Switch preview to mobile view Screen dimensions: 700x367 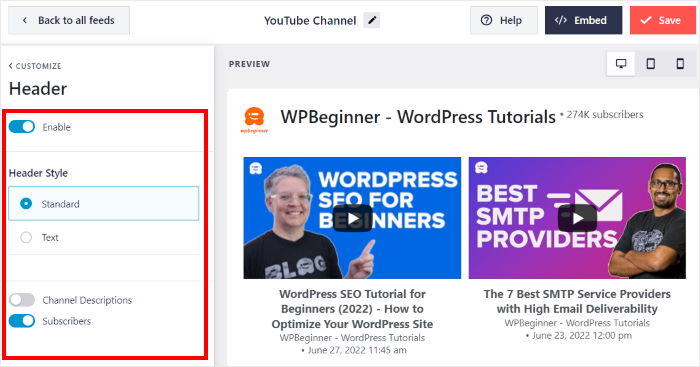coord(680,64)
